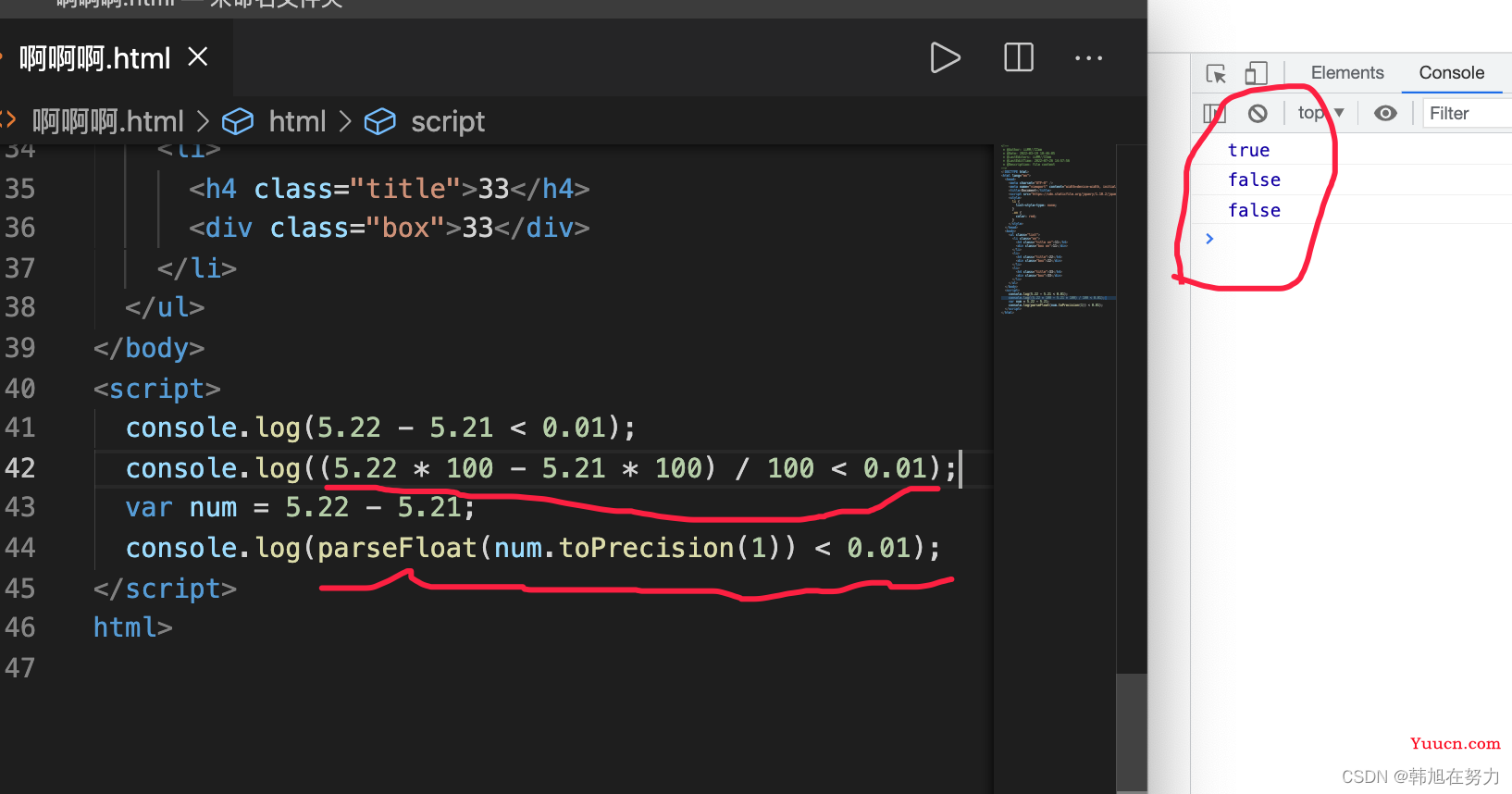Click the opening script tag on line 40
The image size is (1512, 794).
pyautogui.click(x=157, y=389)
